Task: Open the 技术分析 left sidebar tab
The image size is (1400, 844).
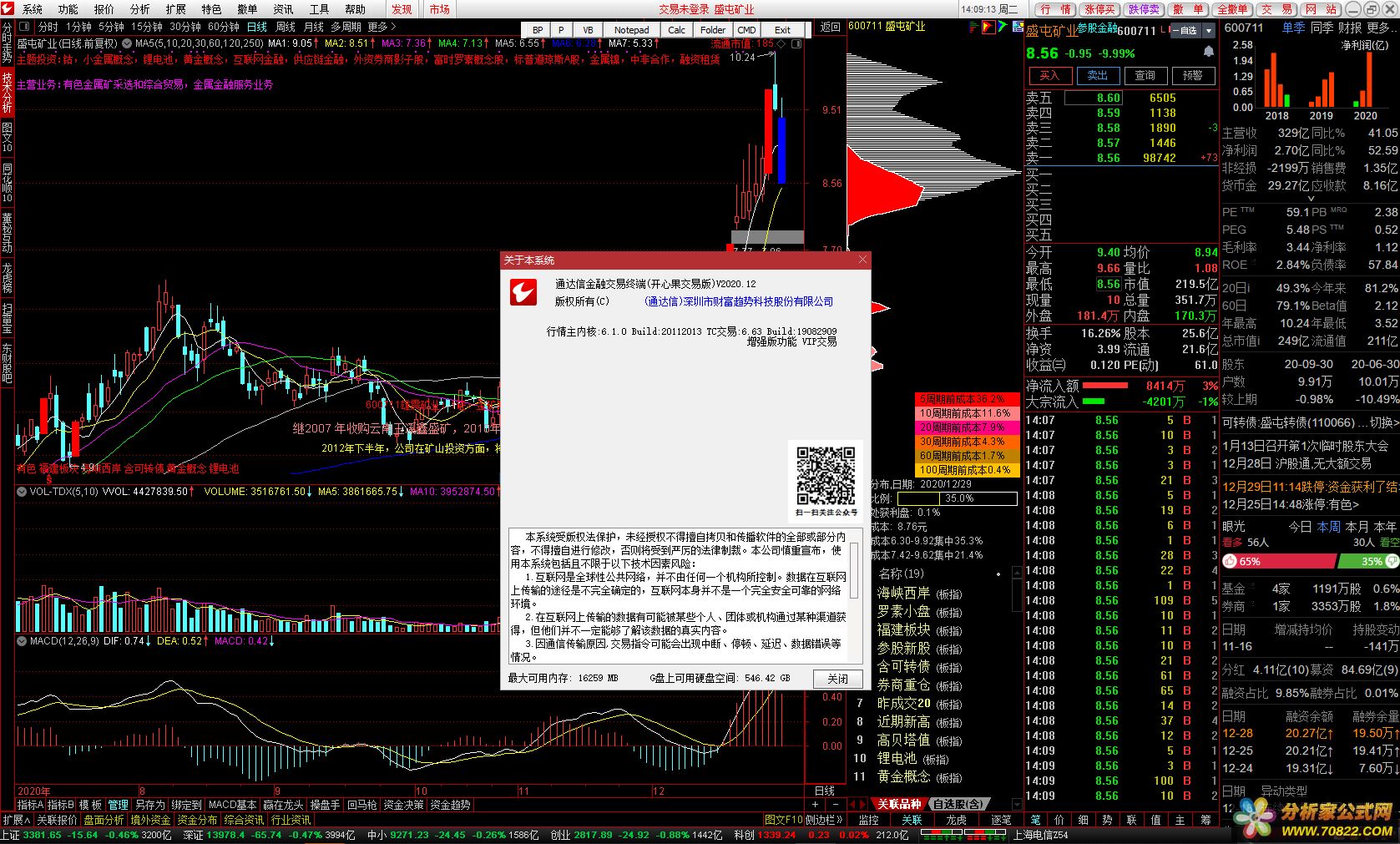Action: (x=8, y=92)
